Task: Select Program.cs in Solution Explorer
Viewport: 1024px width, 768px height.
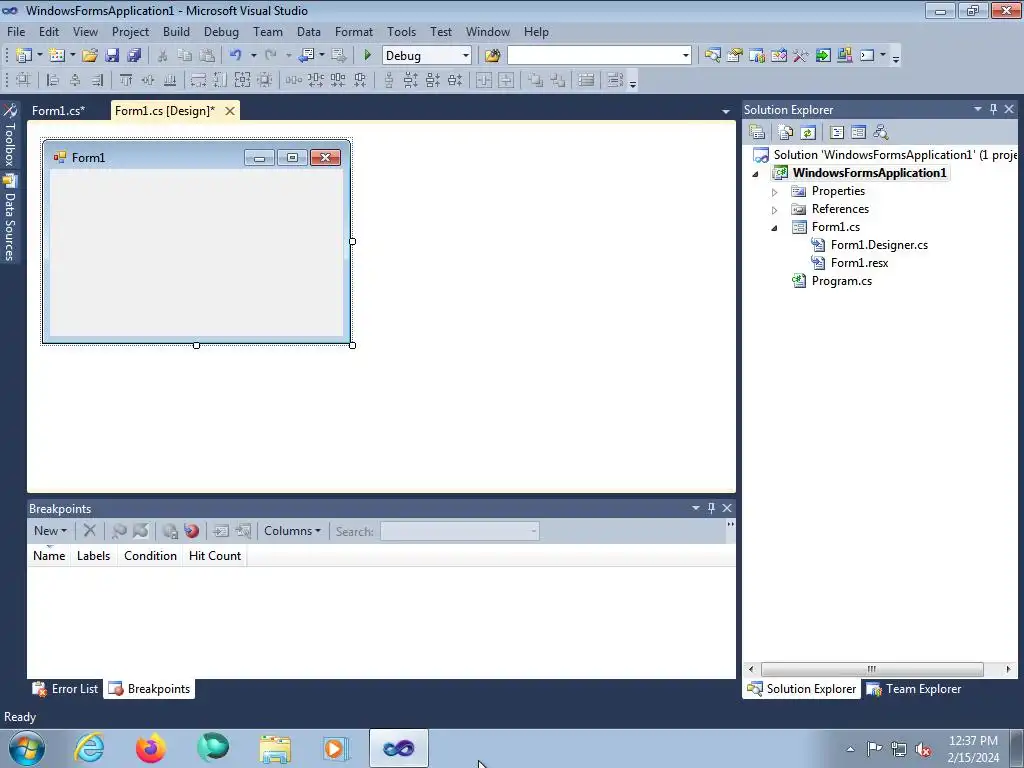Action: pos(841,281)
